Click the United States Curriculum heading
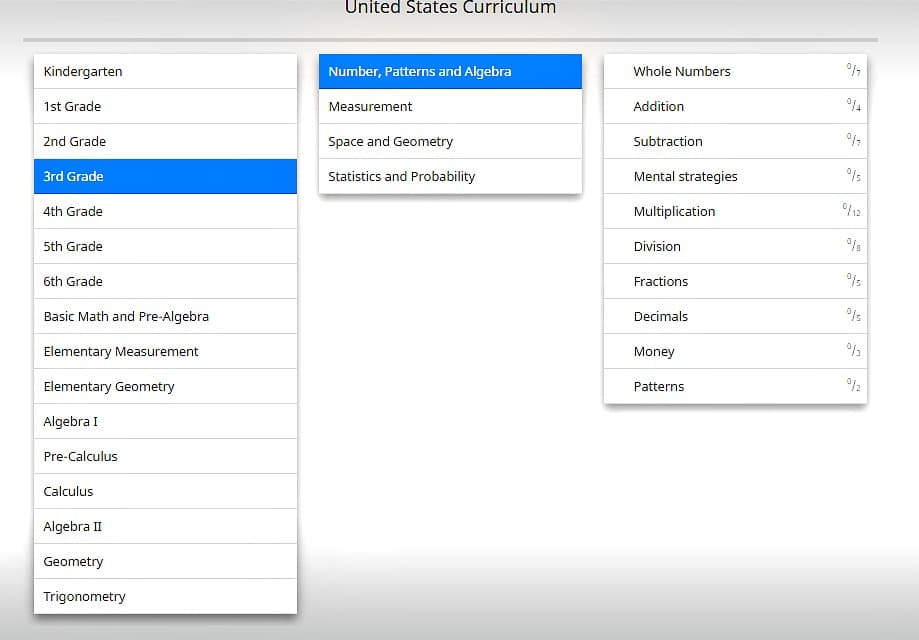Image resolution: width=919 pixels, height=640 pixels. (450, 8)
